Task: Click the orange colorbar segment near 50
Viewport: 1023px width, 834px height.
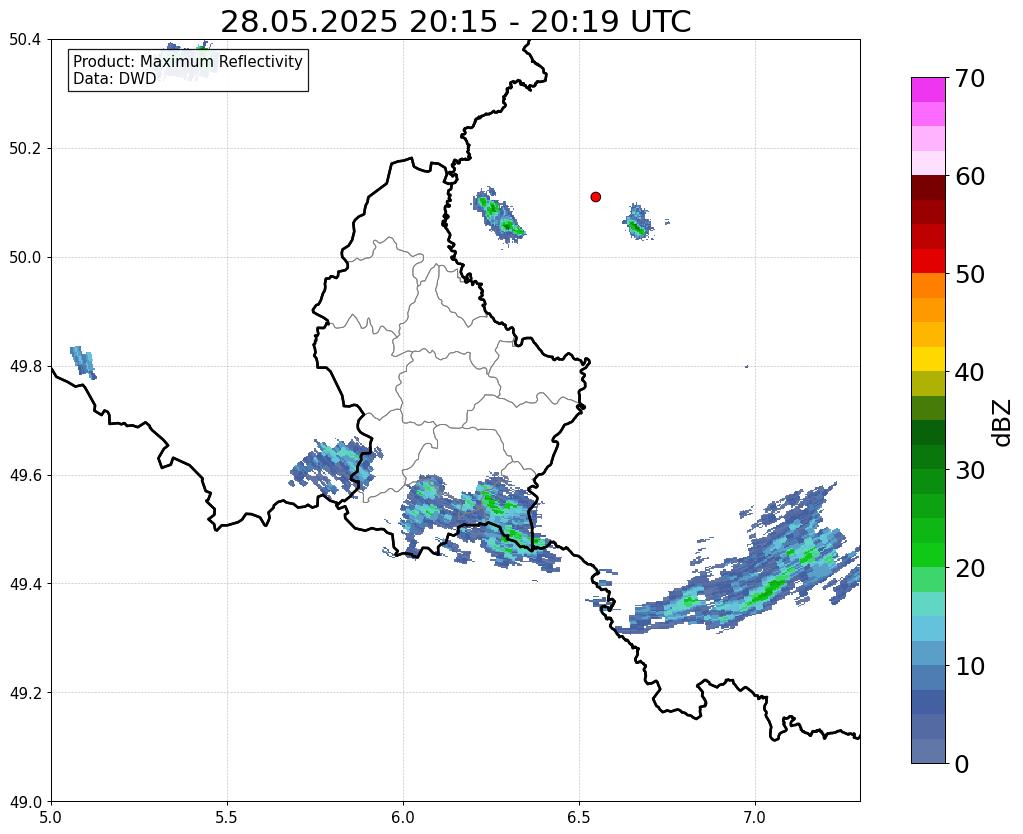Action: 928,285
